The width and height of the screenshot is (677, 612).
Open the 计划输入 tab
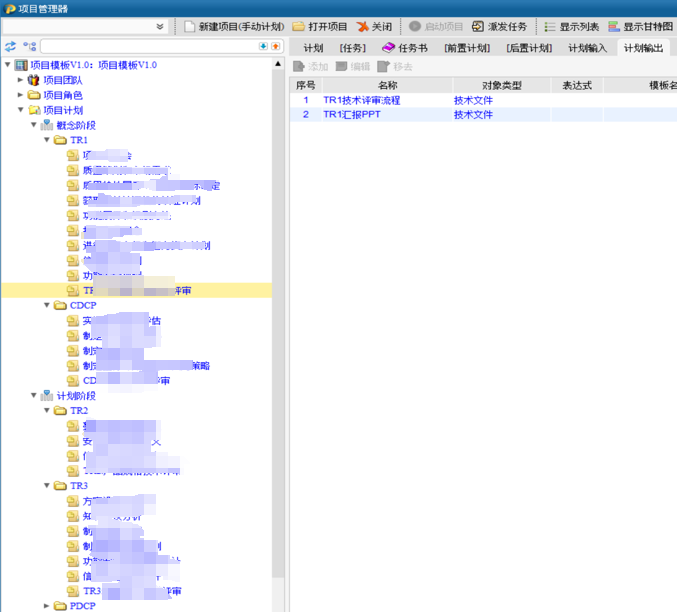tap(587, 47)
